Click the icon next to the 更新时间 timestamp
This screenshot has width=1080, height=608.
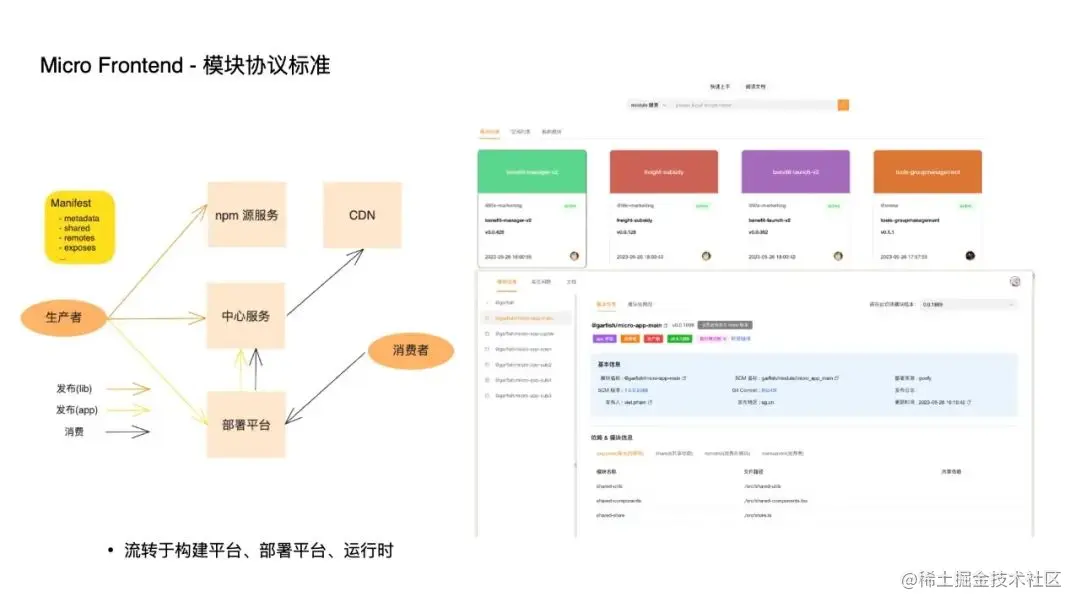[972, 402]
